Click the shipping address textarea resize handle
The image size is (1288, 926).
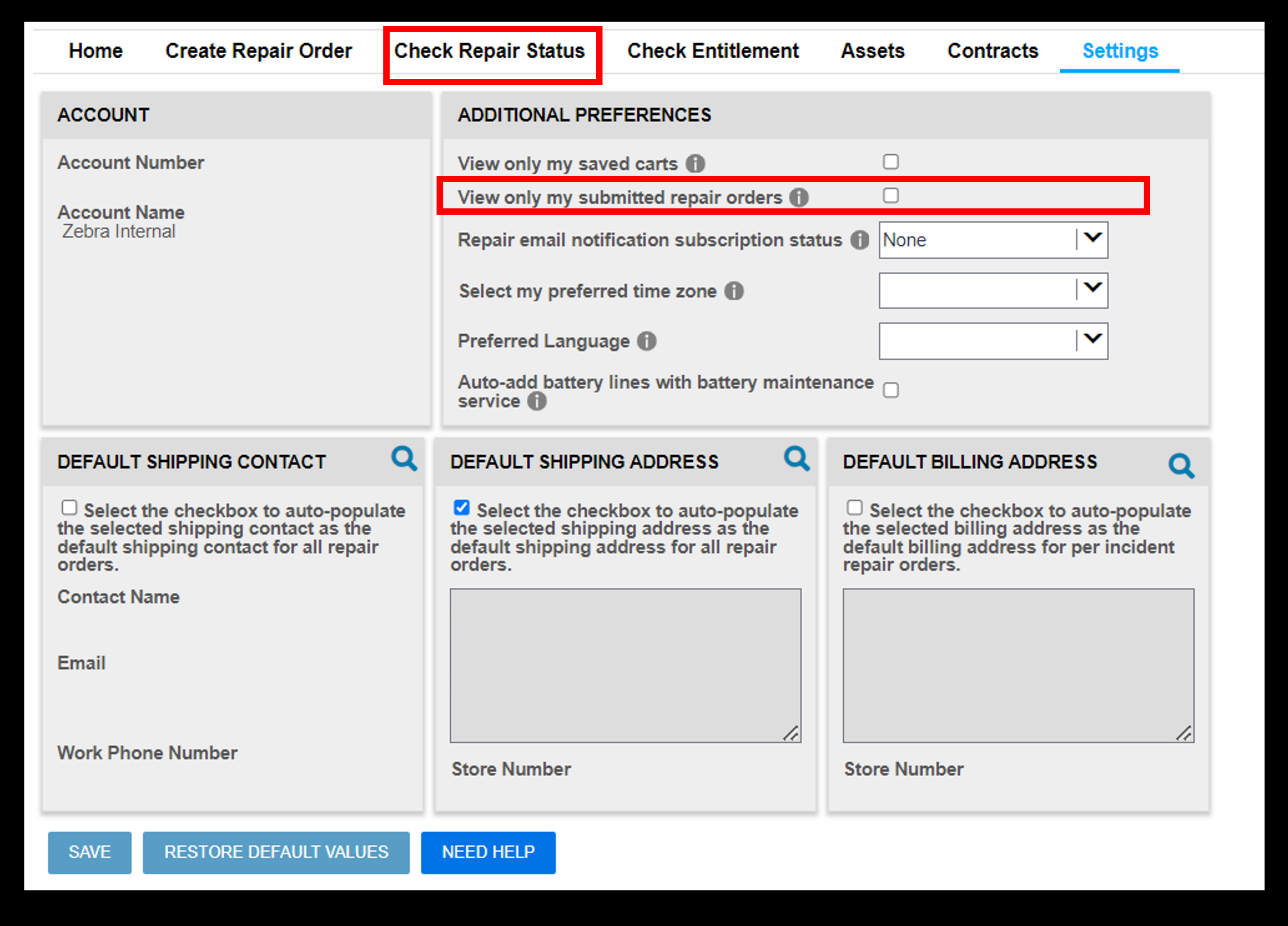791,733
